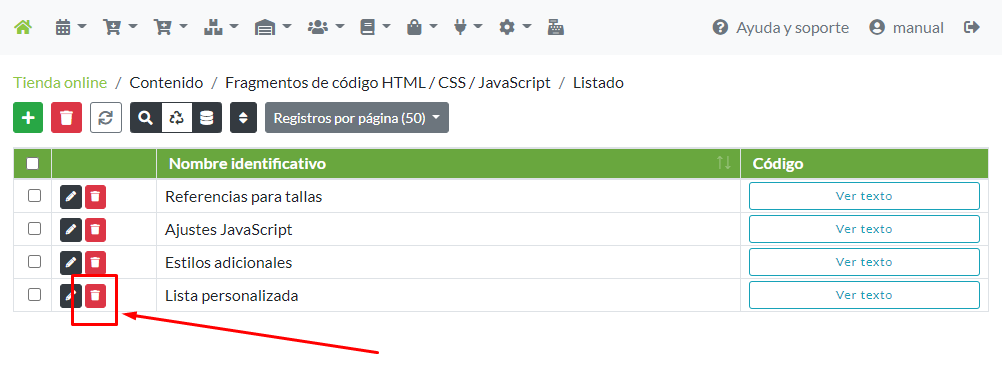The width and height of the screenshot is (1002, 374).
Task: Select the Lista personalizada name
Action: pyautogui.click(x=231, y=296)
